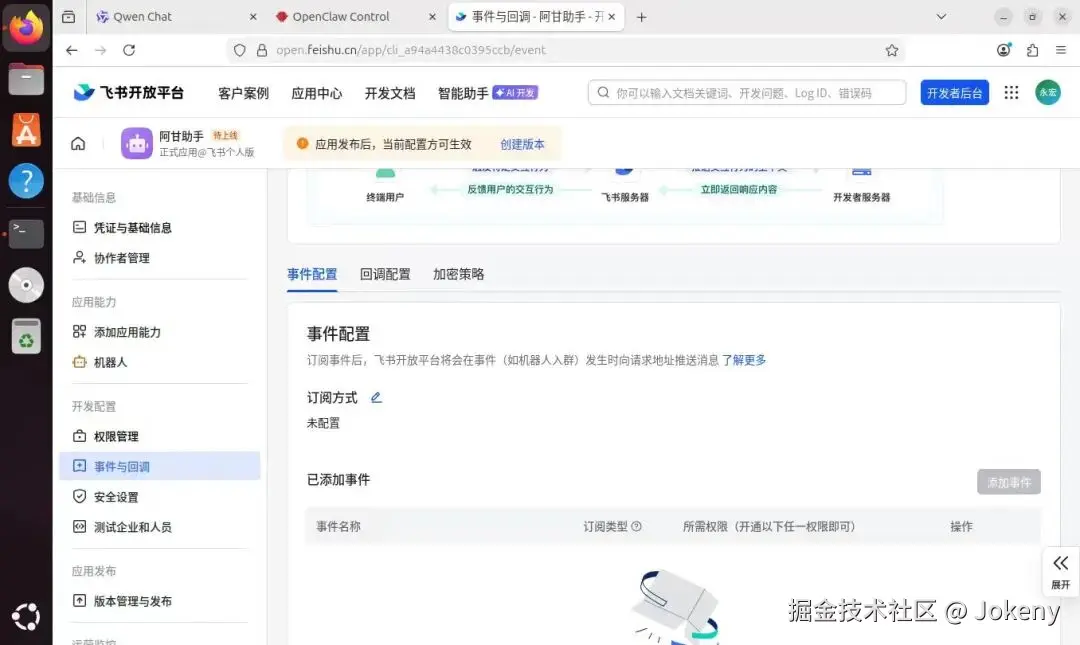This screenshot has height=645, width=1080.
Task: Close the OpenClaw Control tab
Action: tap(432, 17)
